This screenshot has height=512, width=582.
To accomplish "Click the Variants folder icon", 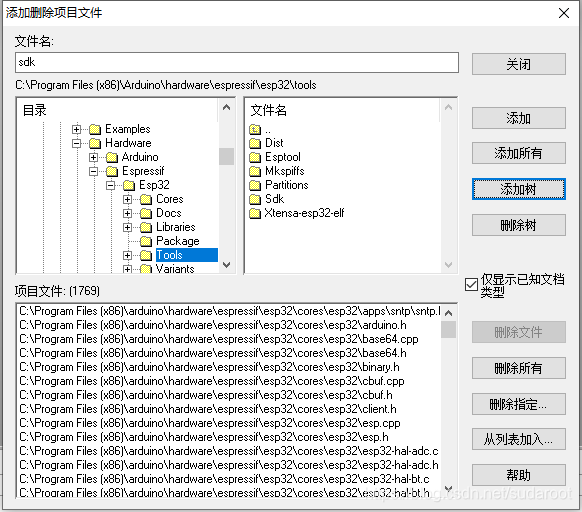I will pos(146,269).
